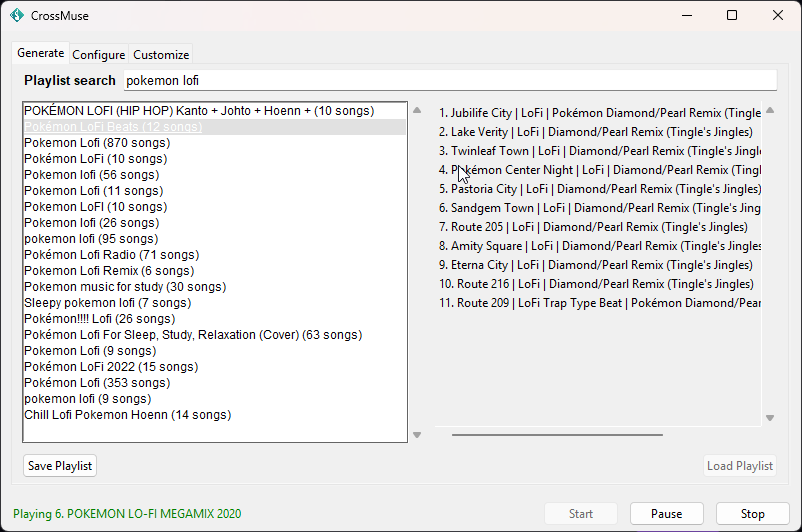Click song 3 Twinleaf Town
Viewport: 802px width, 532px height.
599,151
